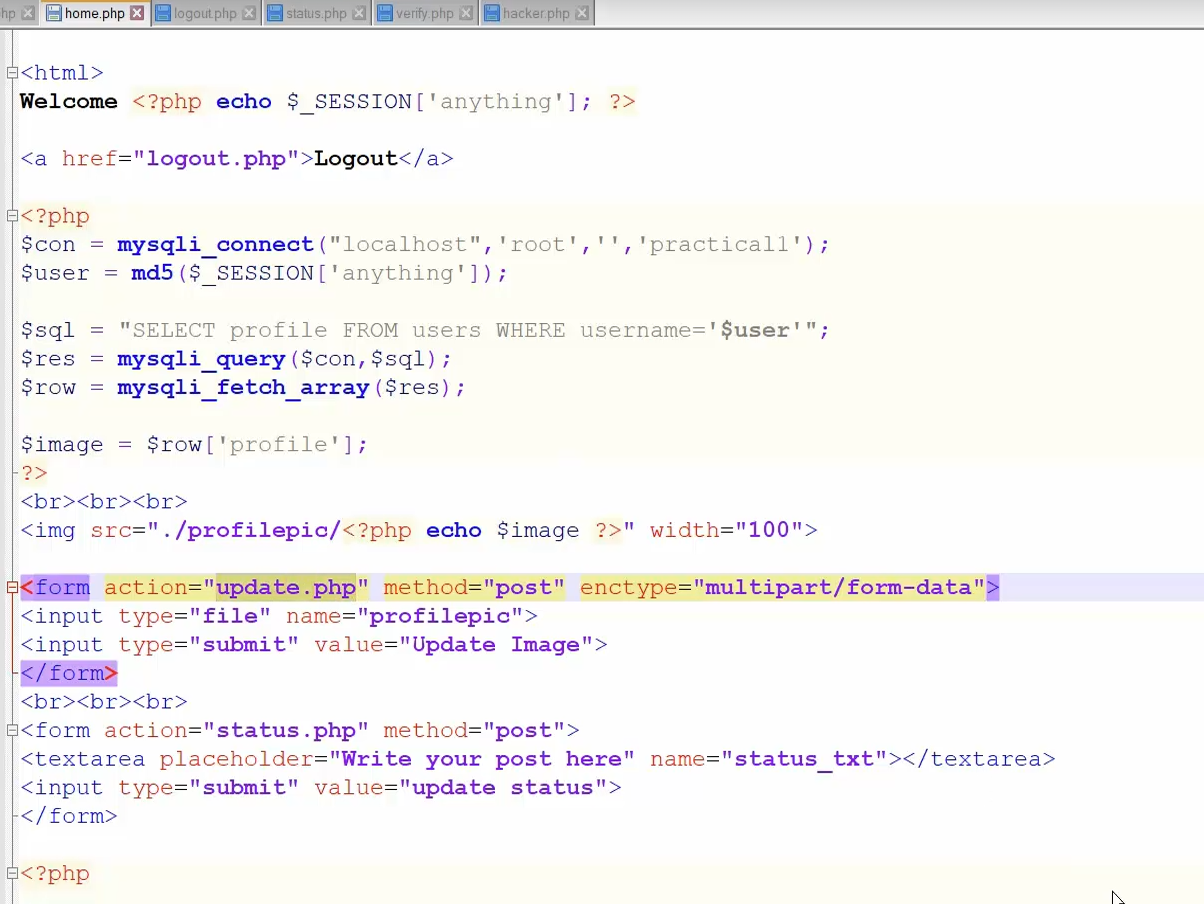The width and height of the screenshot is (1204, 904).
Task: Close the home.php tab
Action: 137,14
